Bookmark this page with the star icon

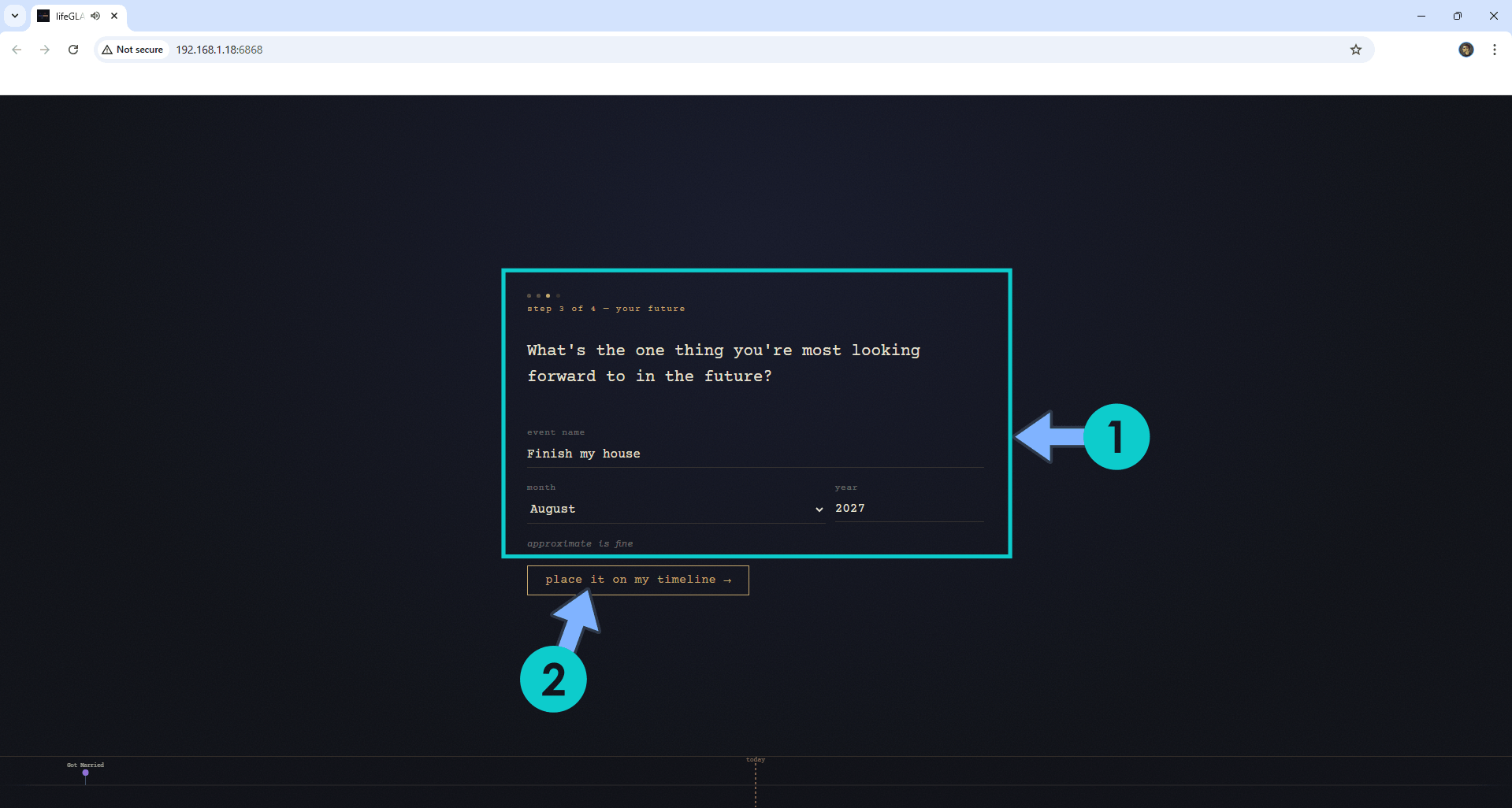click(x=1355, y=50)
